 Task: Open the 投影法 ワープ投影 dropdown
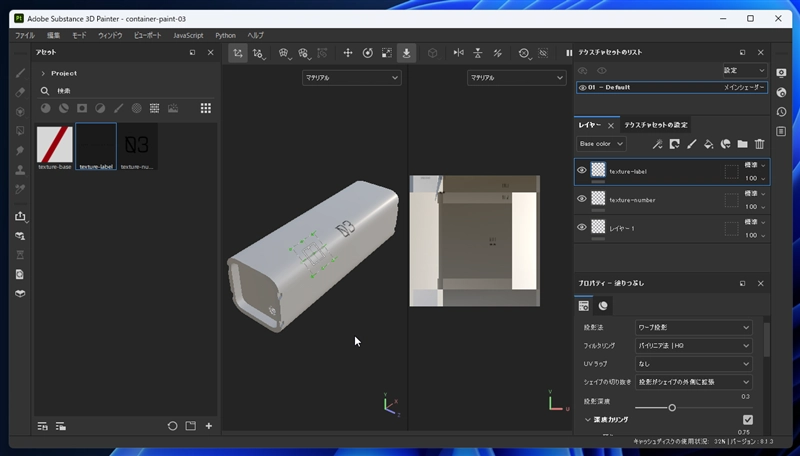click(x=693, y=327)
